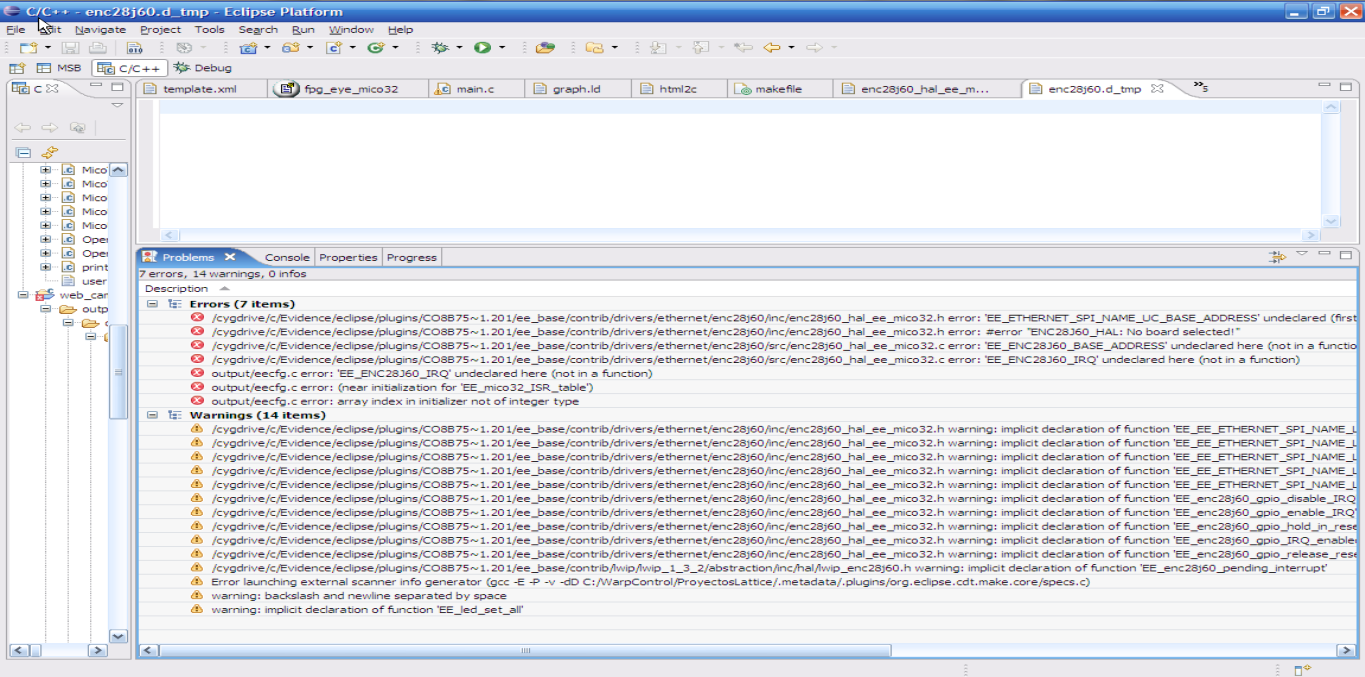Open the Help menu
The height and width of the screenshot is (677, 1365).
pyautogui.click(x=400, y=29)
